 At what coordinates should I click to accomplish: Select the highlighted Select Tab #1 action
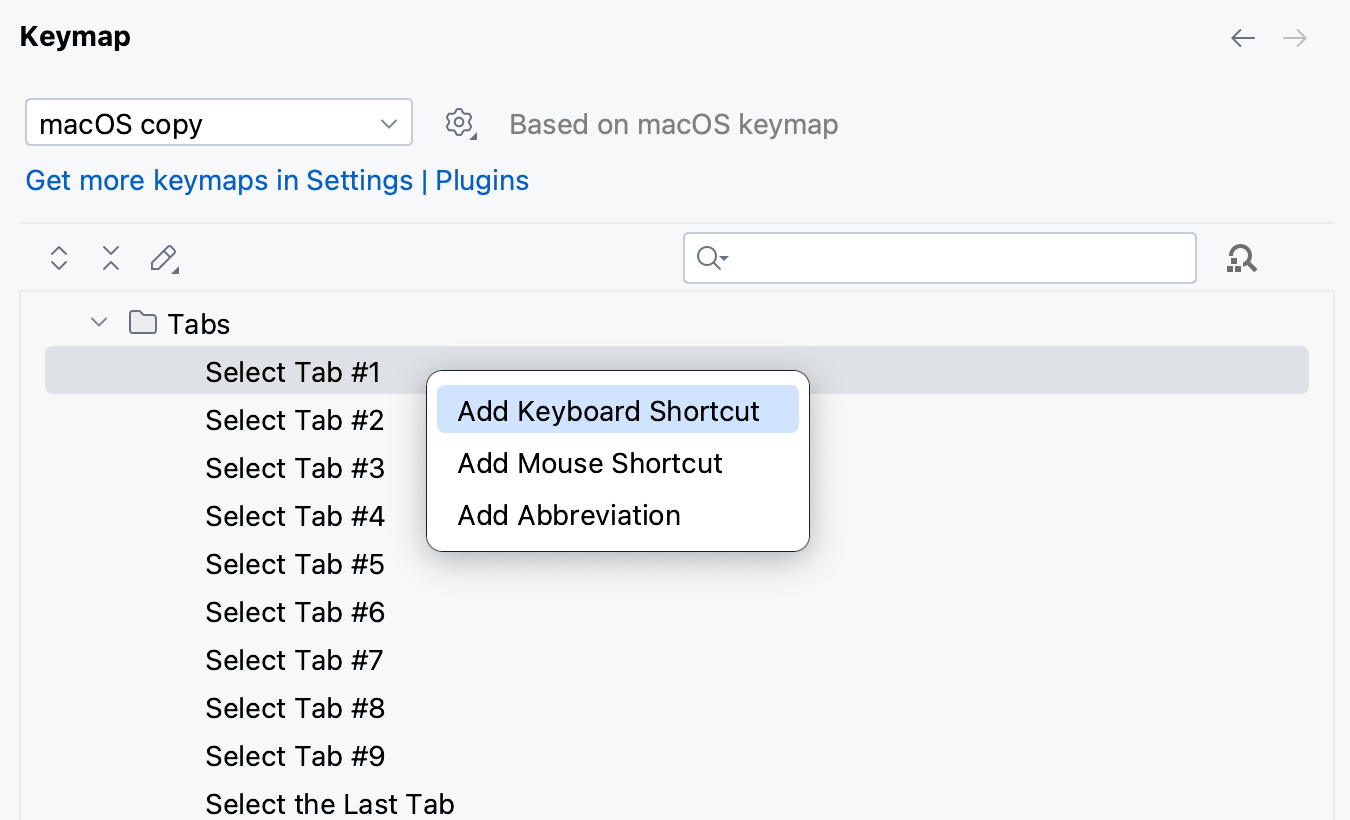(292, 371)
